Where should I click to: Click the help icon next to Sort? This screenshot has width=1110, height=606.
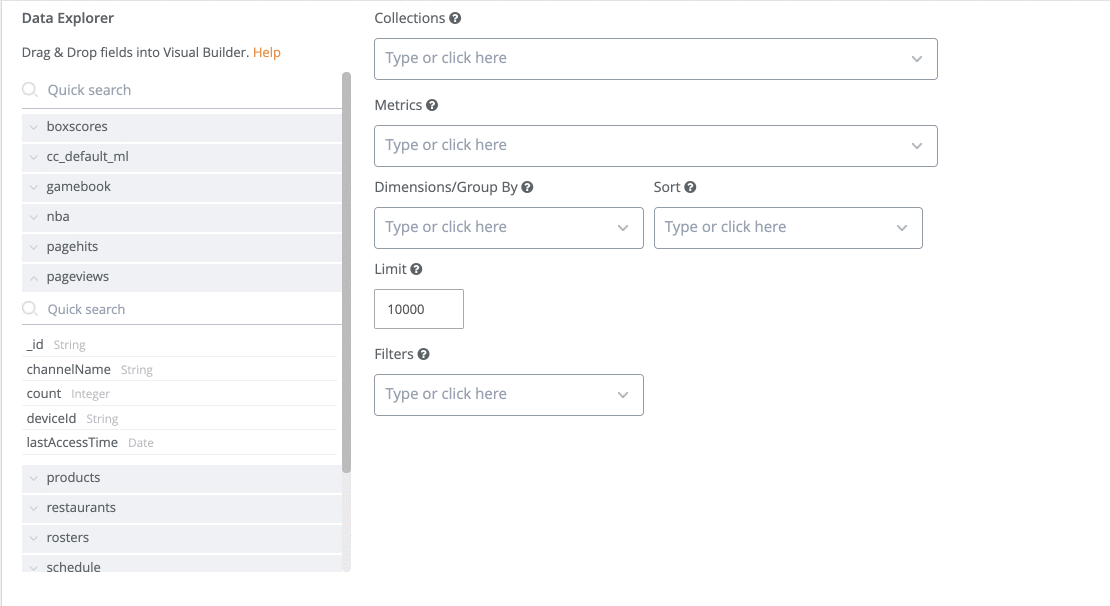pos(690,187)
